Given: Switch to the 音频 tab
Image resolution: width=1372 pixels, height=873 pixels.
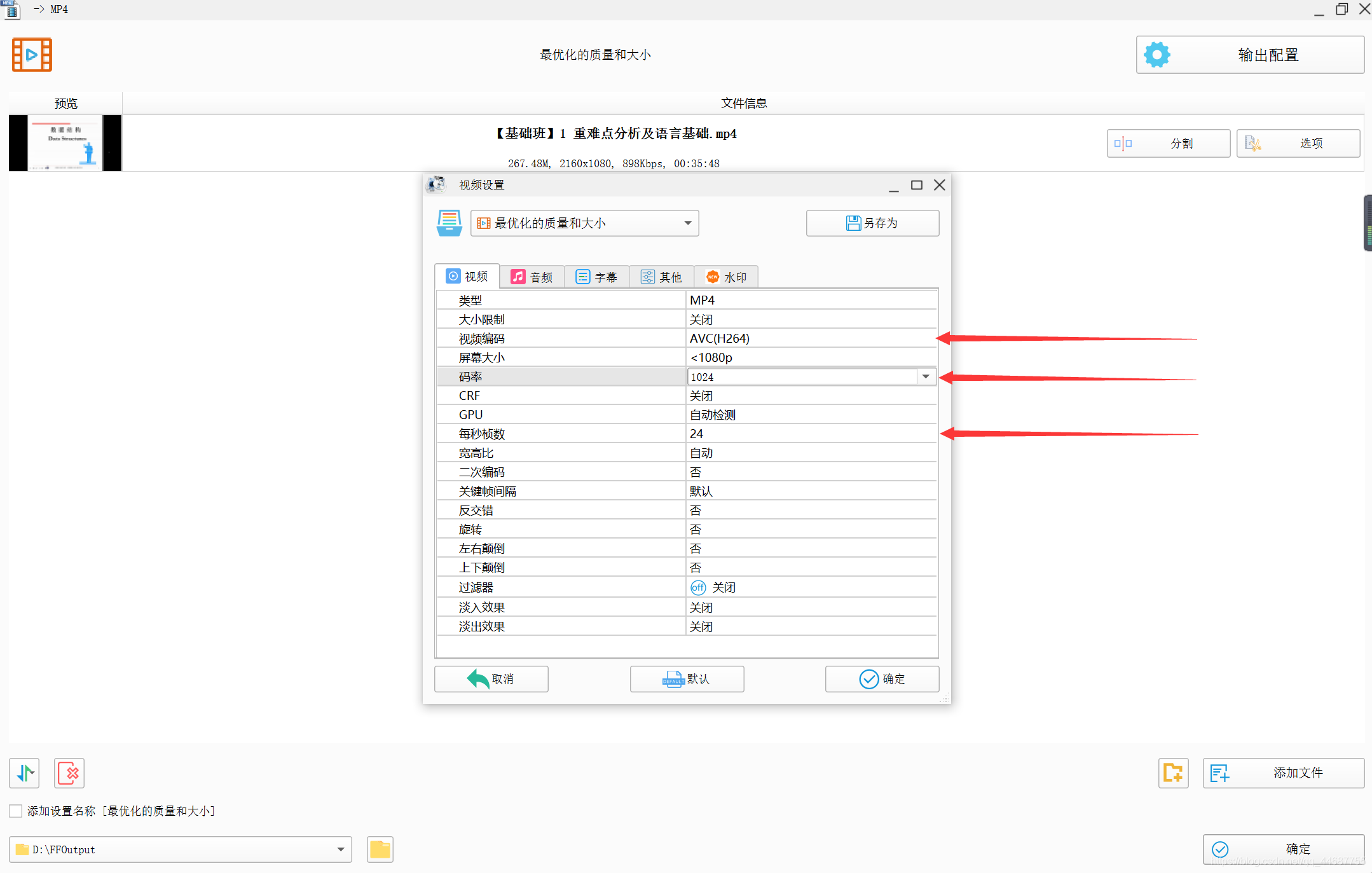Looking at the screenshot, I should (x=532, y=277).
